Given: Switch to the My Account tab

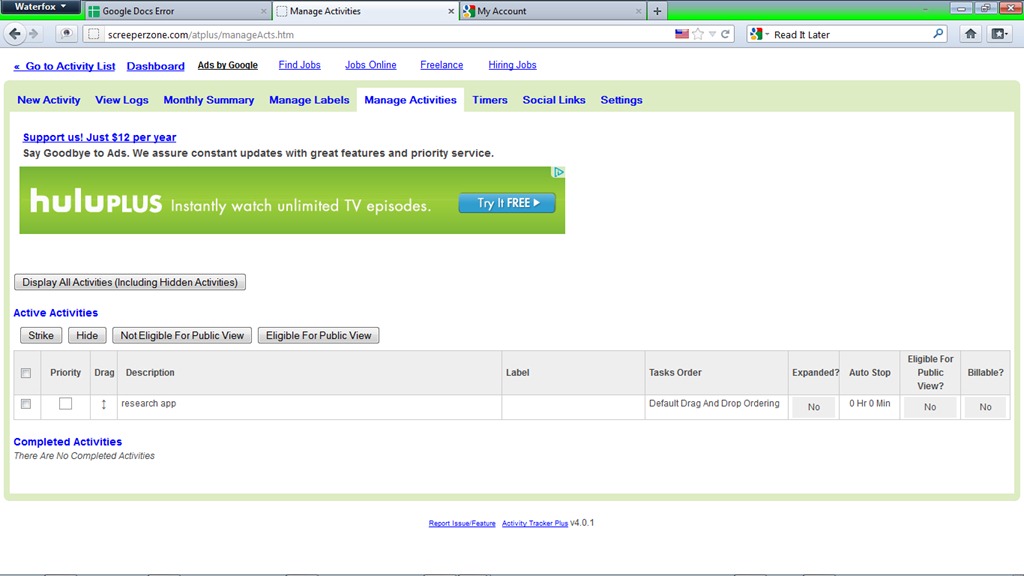Looking at the screenshot, I should point(552,11).
